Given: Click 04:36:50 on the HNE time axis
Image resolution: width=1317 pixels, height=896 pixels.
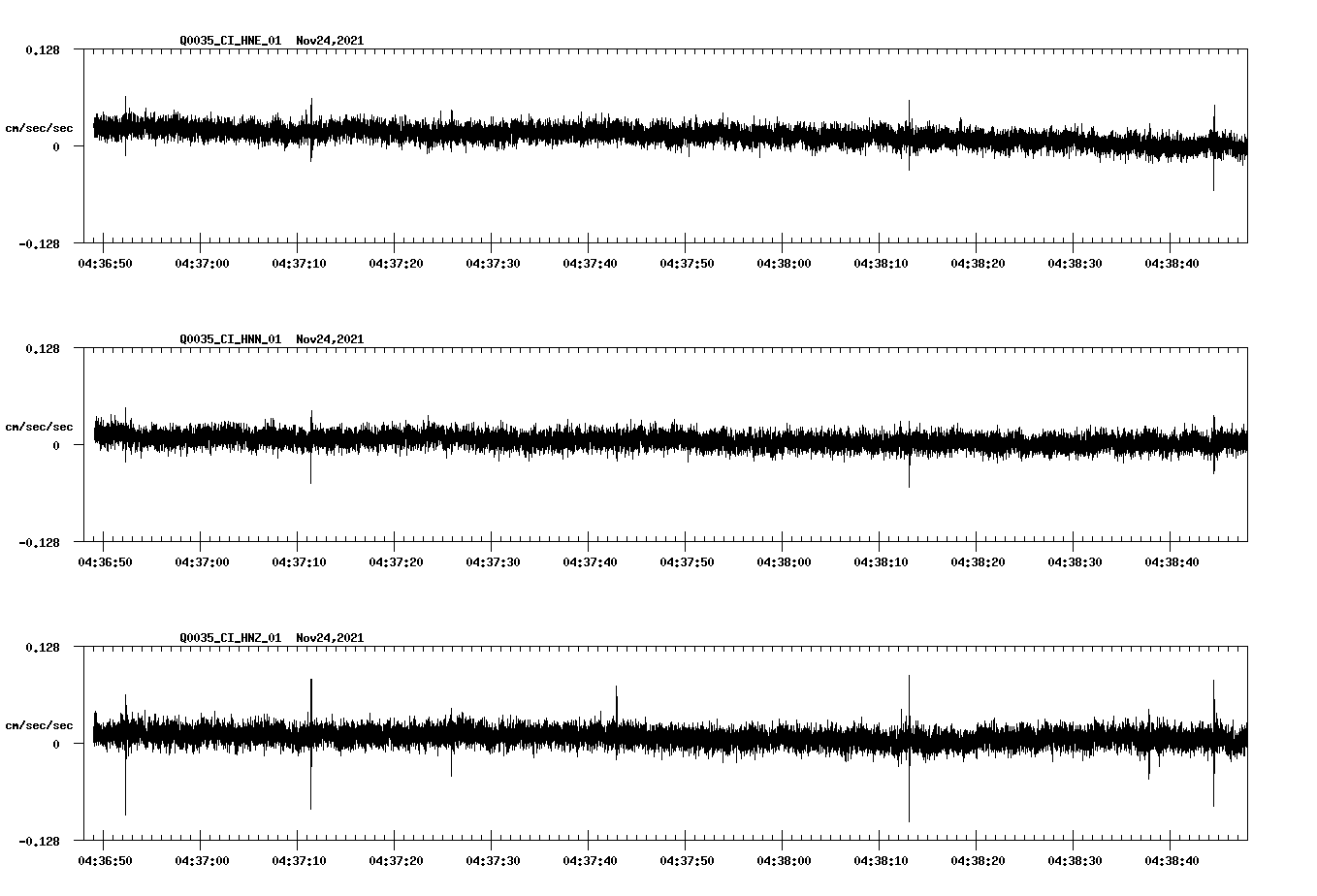Looking at the screenshot, I should pyautogui.click(x=105, y=264).
